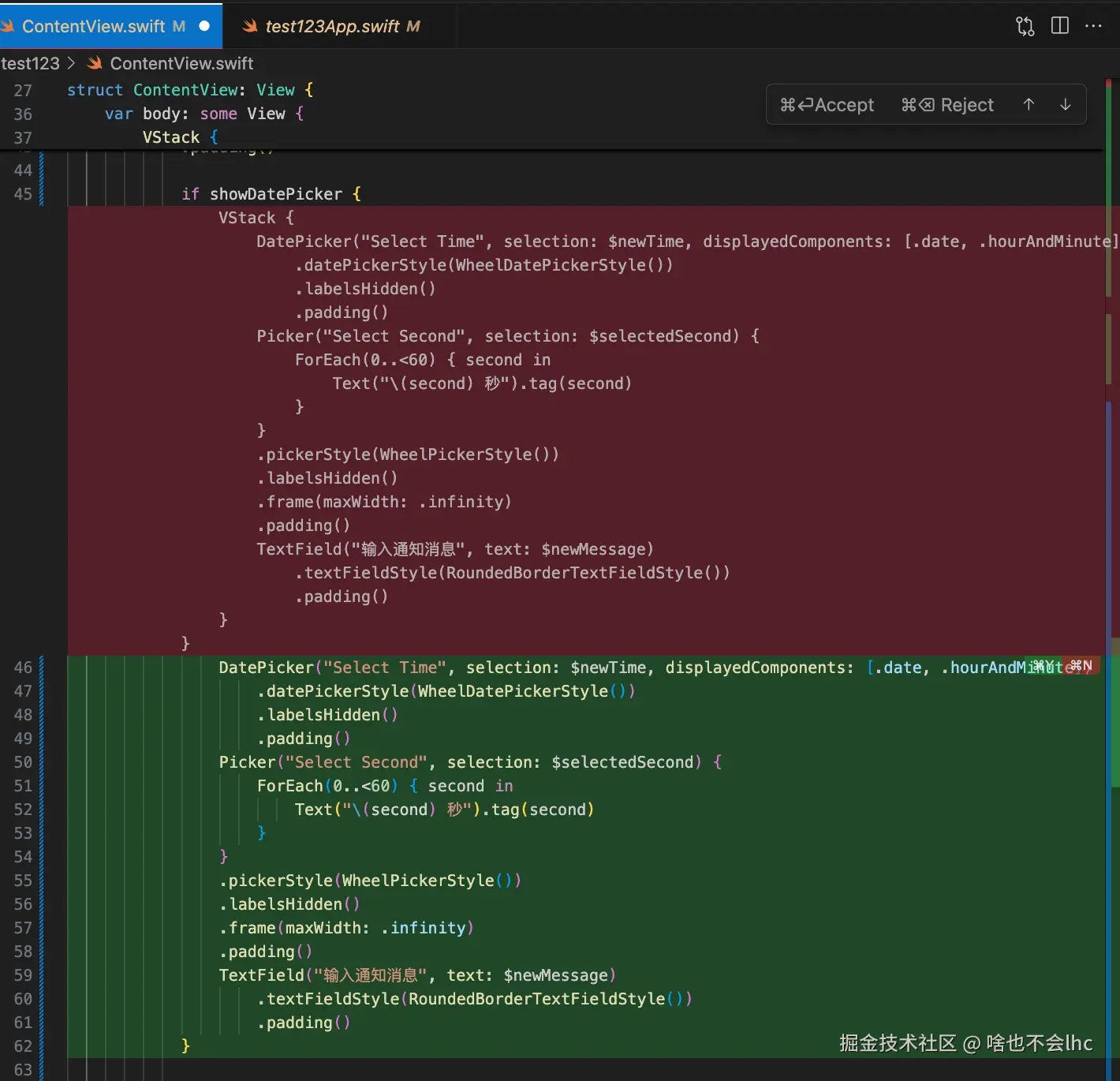The width and height of the screenshot is (1120, 1081).
Task: Click the unsaved dot on ContentView.swift tab
Action: tap(204, 26)
